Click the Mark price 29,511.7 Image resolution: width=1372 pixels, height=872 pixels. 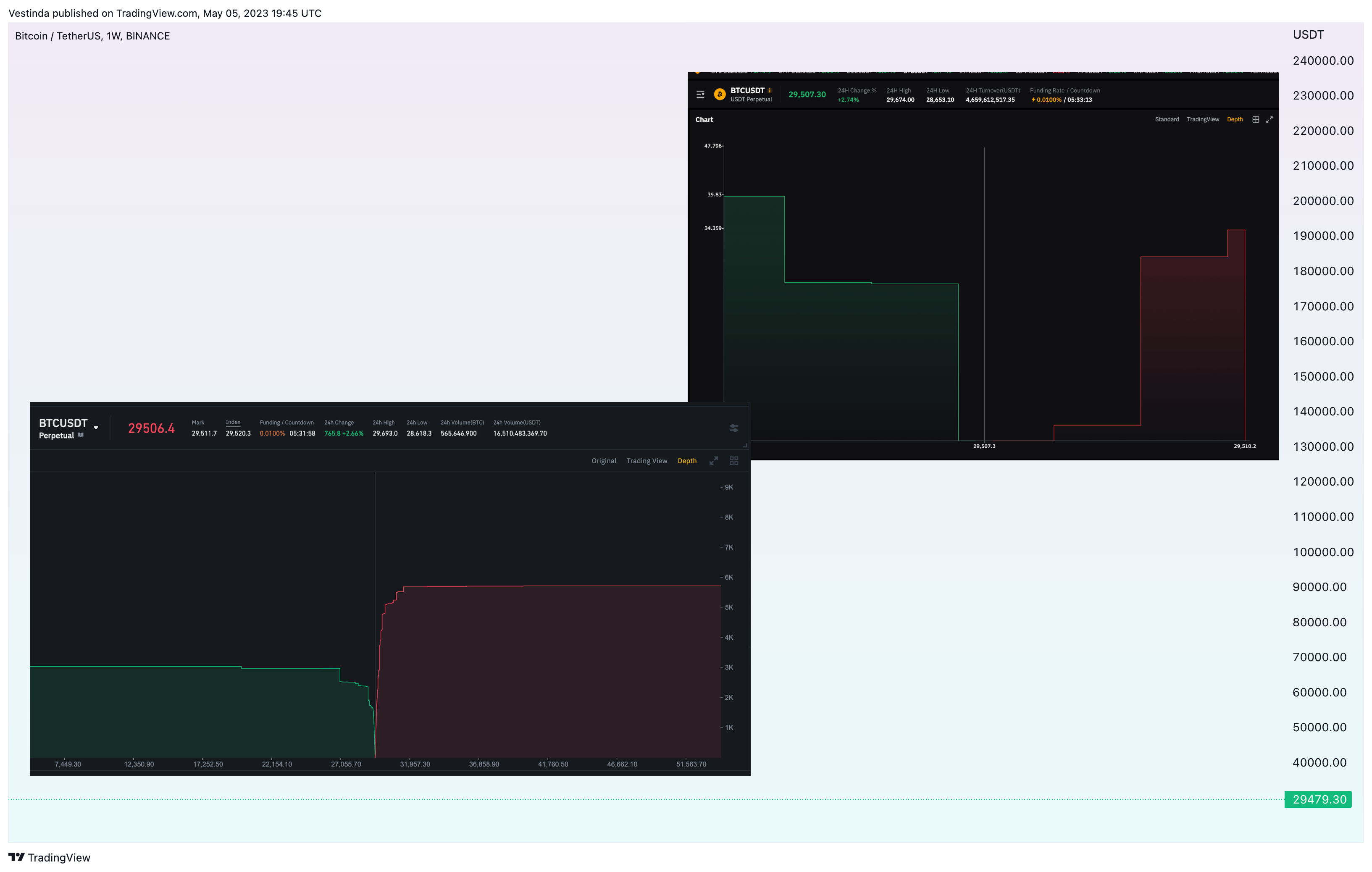pos(204,433)
